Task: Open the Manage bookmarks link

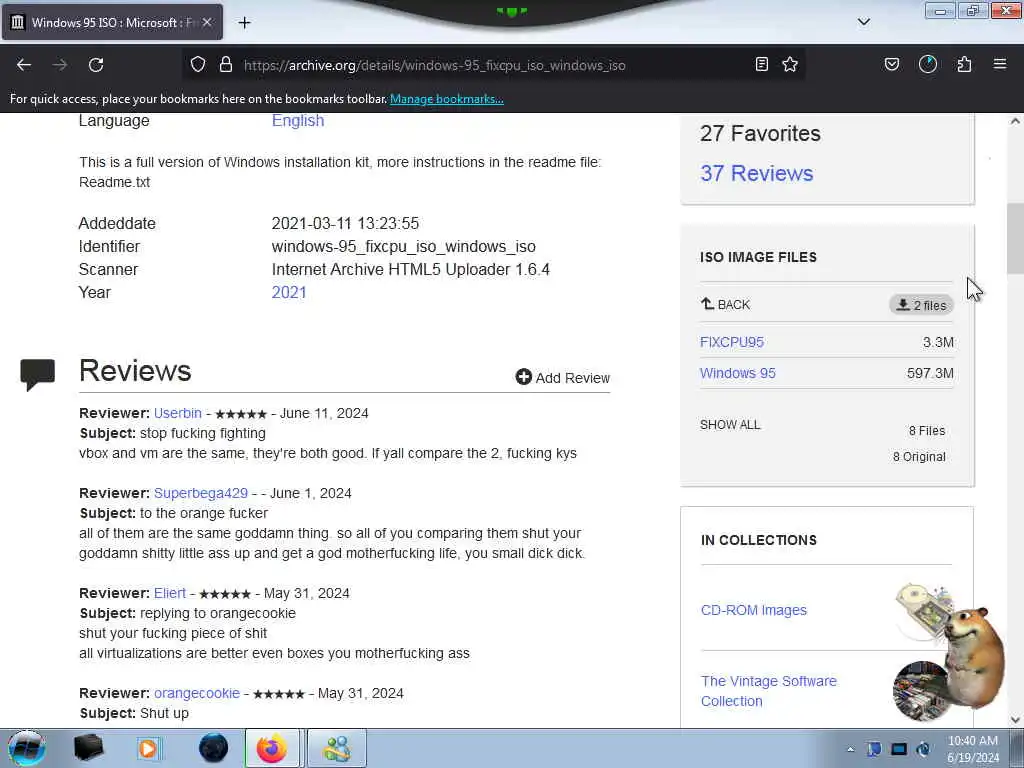Action: tap(447, 99)
